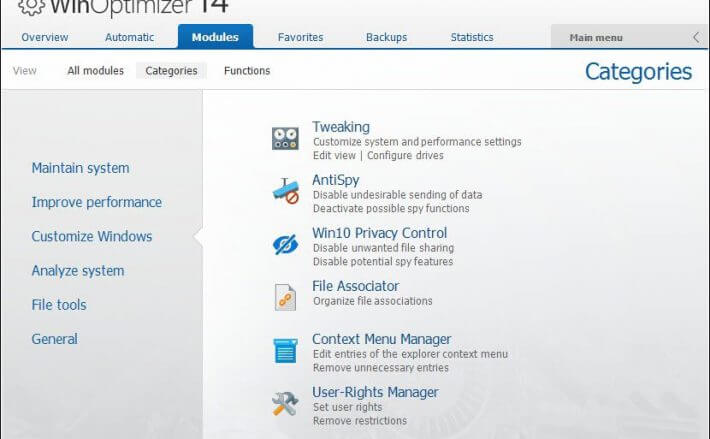Click 'Disable unwanted file sharing' text
Image resolution: width=710 pixels, height=439 pixels.
(x=384, y=248)
